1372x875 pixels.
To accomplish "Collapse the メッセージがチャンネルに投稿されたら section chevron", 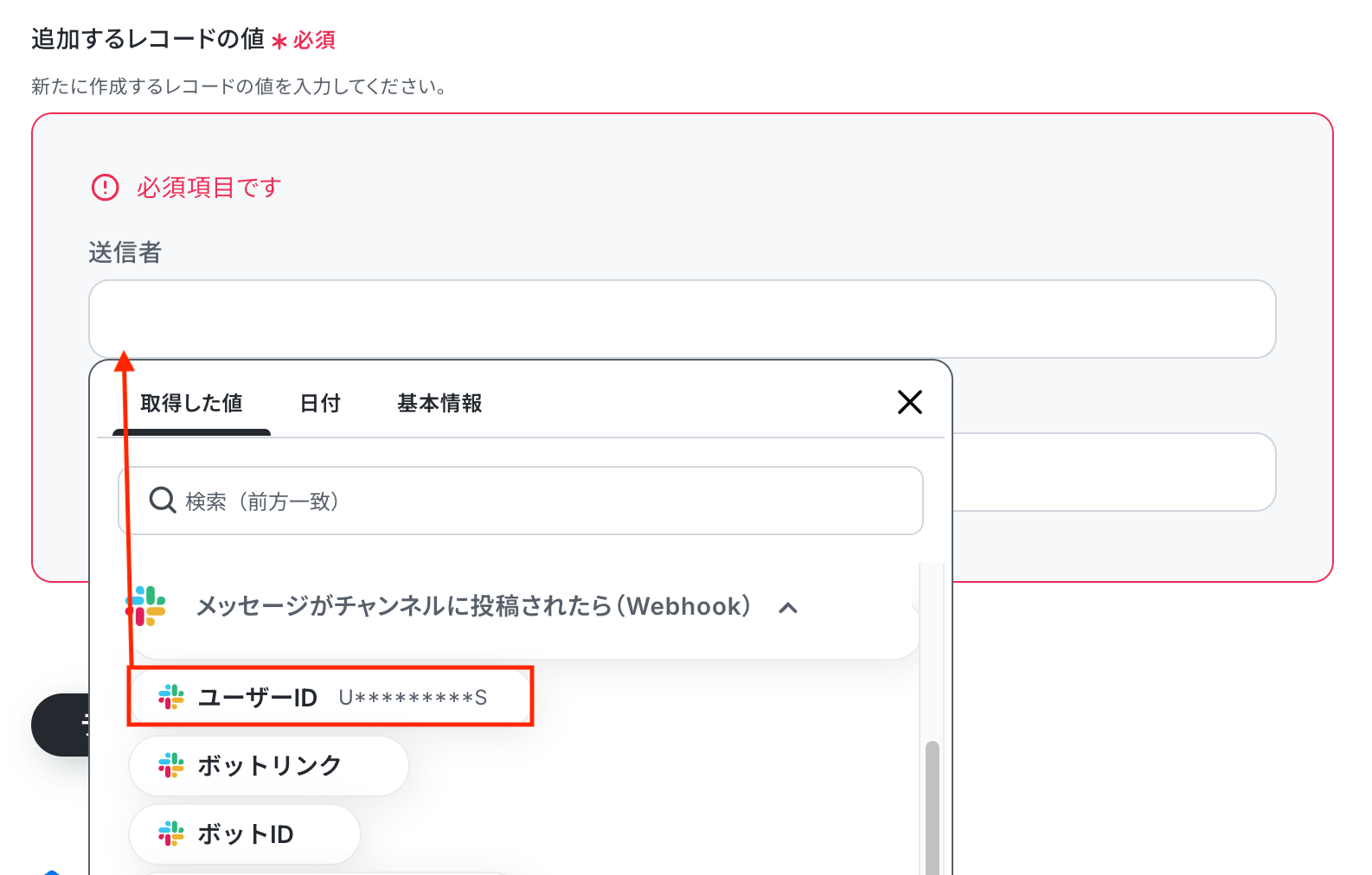I will click(x=787, y=608).
